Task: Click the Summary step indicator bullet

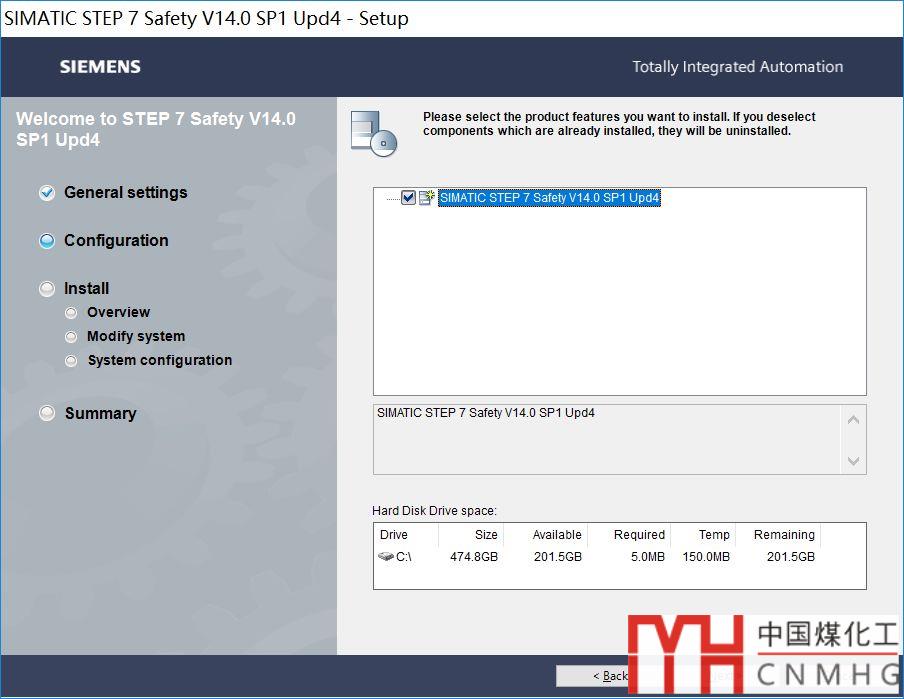Action: coord(47,413)
